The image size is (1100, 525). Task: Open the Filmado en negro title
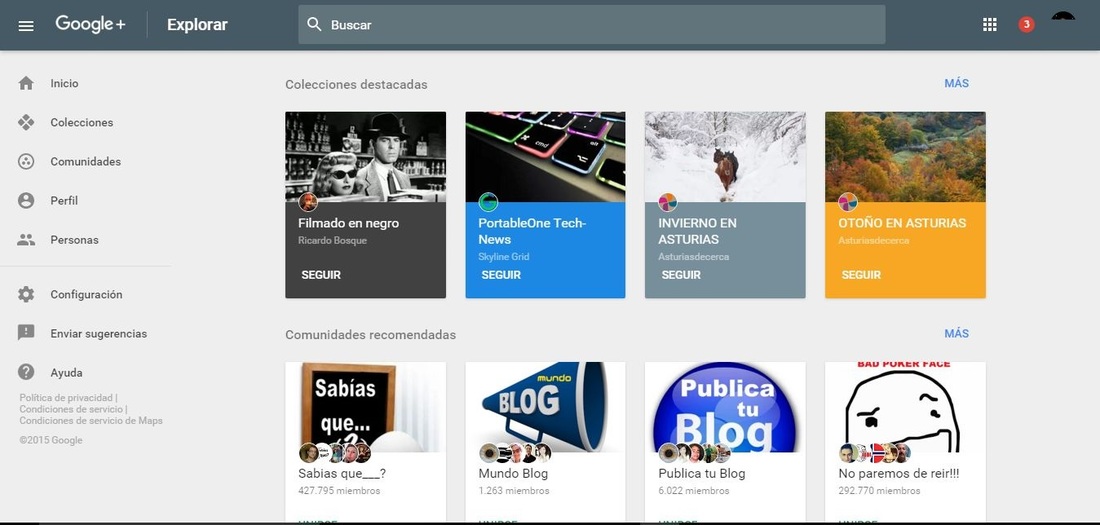348,223
